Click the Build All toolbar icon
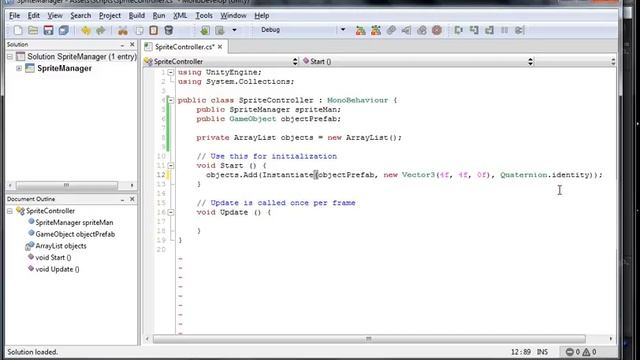640x360 pixels. tap(360, 30)
